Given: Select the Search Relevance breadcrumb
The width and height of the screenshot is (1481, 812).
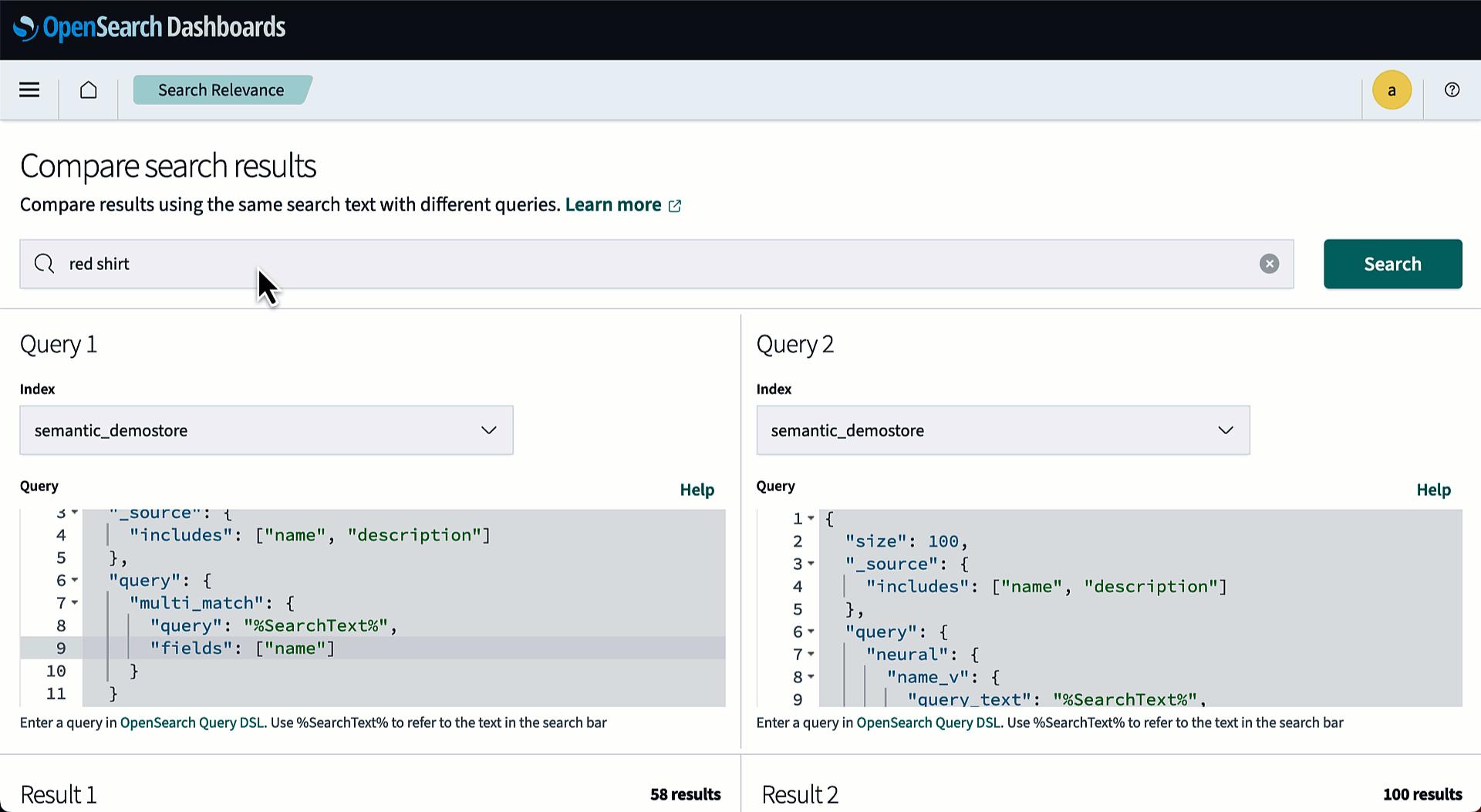Looking at the screenshot, I should coord(221,90).
